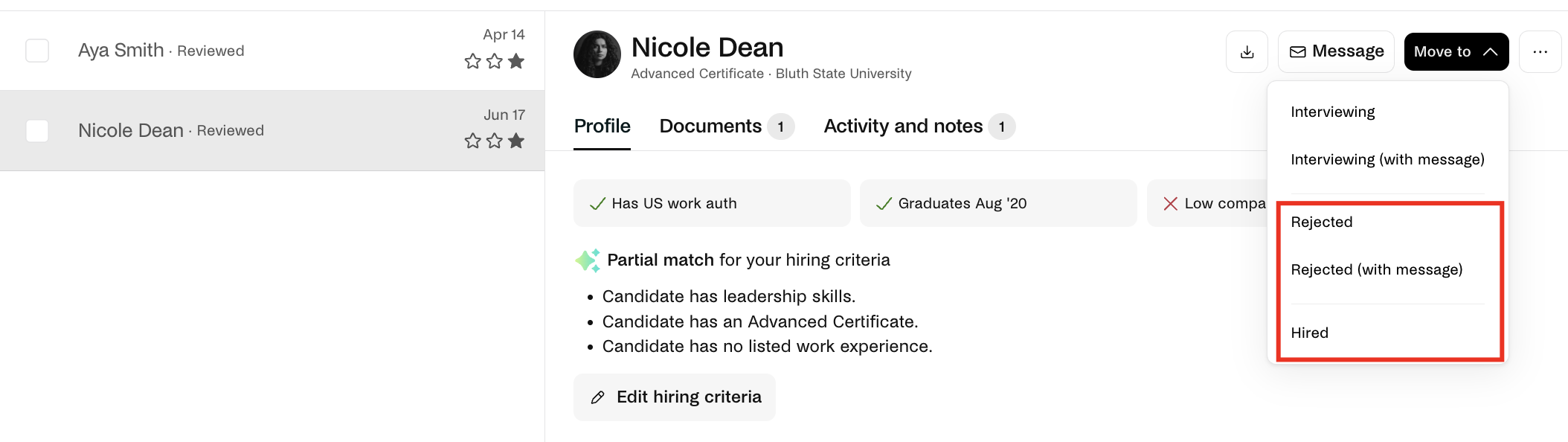The height and width of the screenshot is (442, 1568).
Task: Click 'Candidate has an Advanced Certificate.' bullet
Action: point(760,321)
